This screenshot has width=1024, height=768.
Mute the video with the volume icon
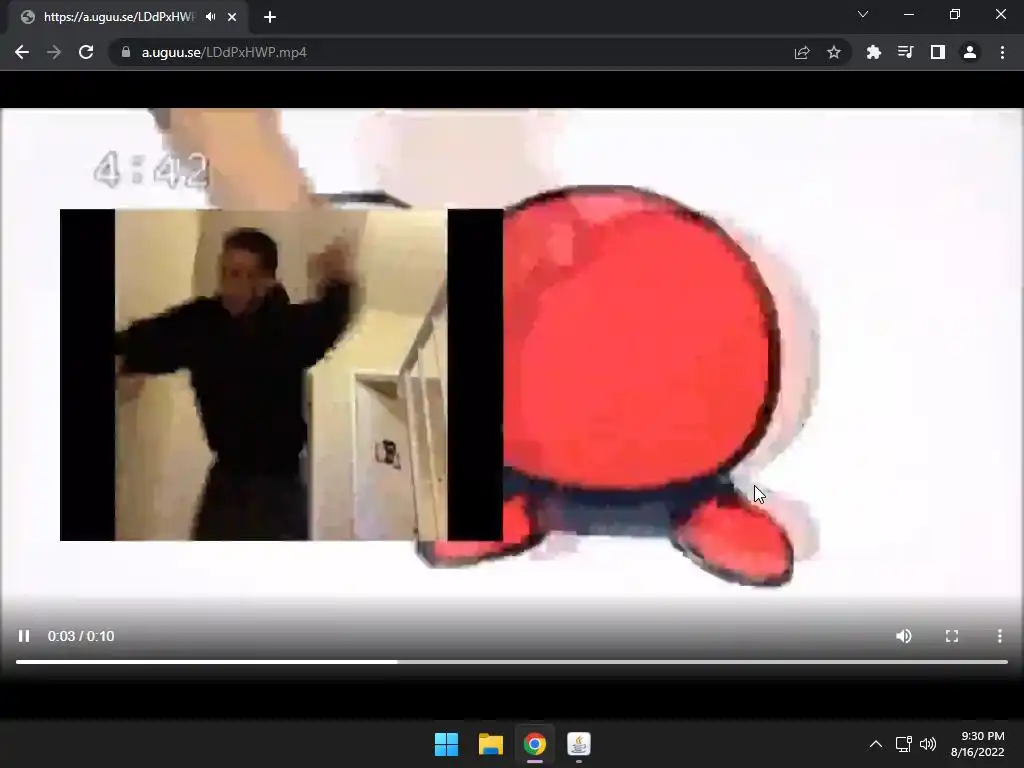click(904, 636)
